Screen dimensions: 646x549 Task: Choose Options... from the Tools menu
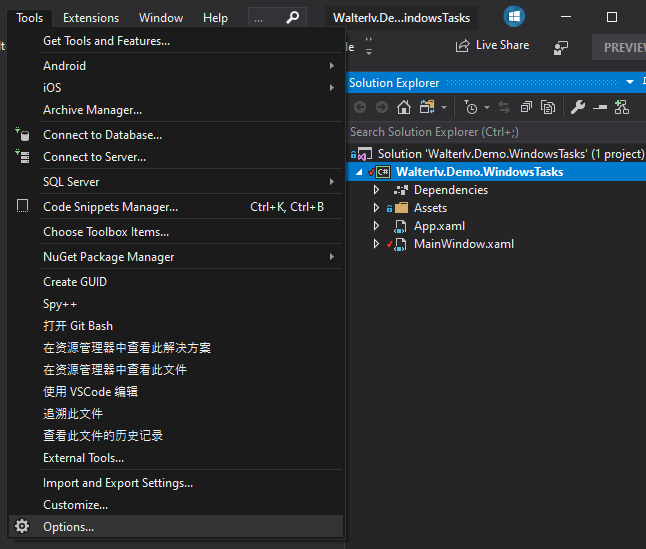click(x=69, y=527)
